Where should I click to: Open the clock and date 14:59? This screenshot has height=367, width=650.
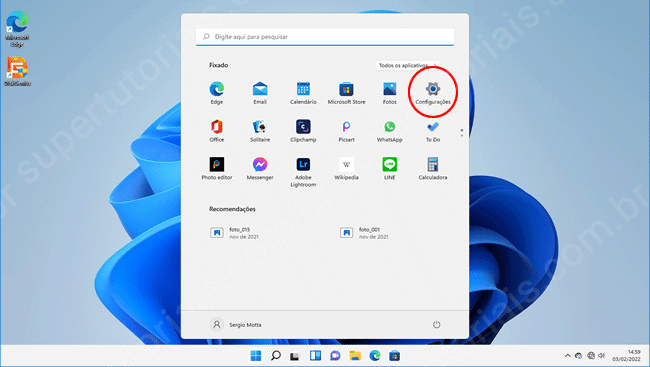(626, 356)
